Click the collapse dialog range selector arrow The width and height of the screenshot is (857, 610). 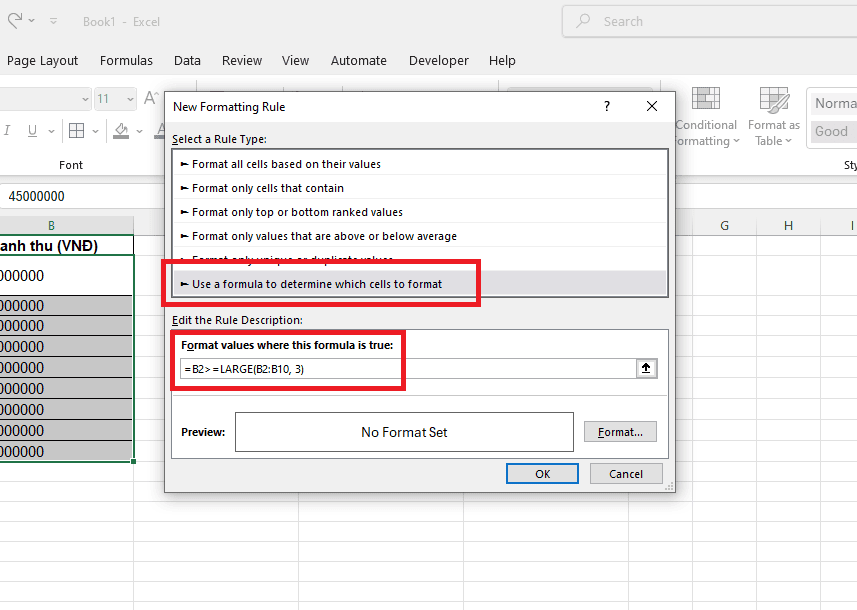tap(647, 368)
